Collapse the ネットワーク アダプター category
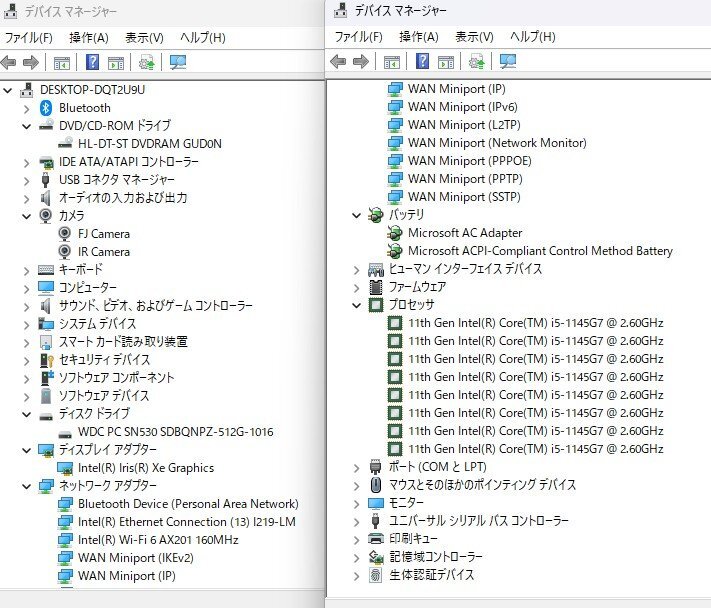 click(27, 486)
